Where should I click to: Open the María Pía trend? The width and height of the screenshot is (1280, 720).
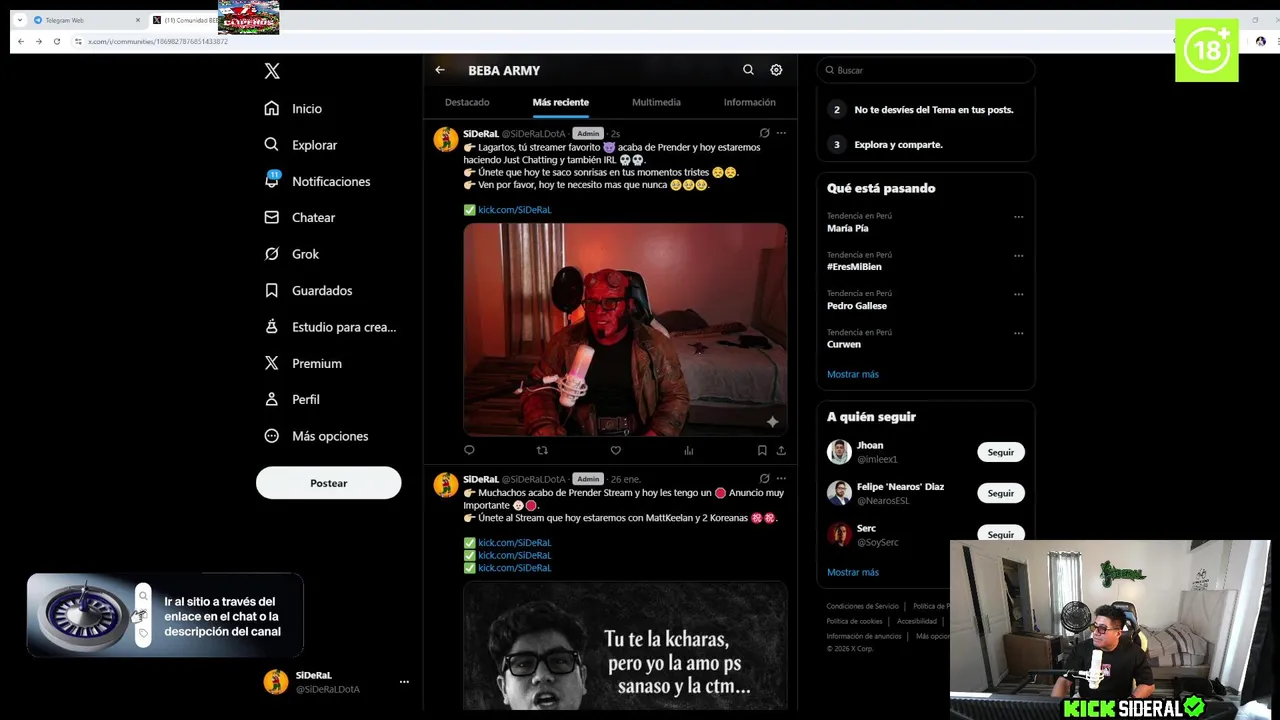[847, 229]
